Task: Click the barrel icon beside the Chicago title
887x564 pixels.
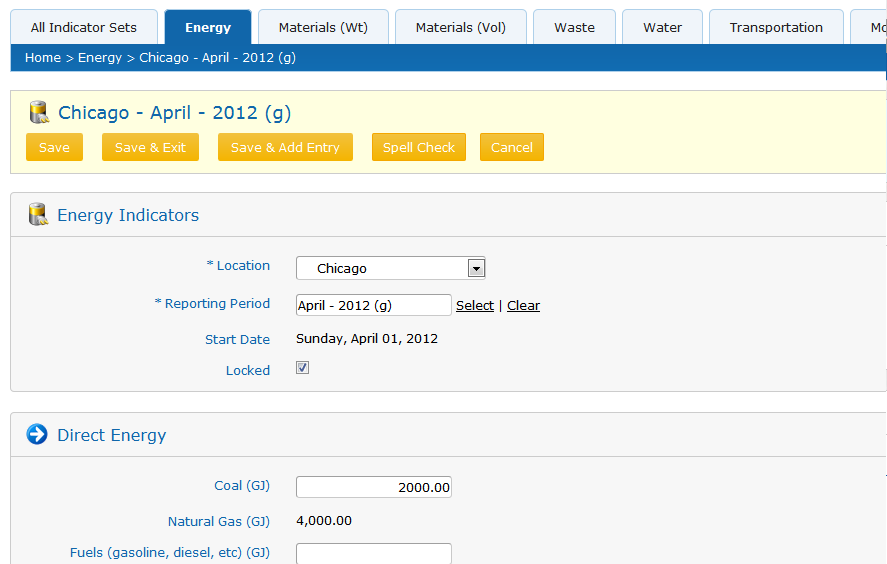Action: coord(39,112)
